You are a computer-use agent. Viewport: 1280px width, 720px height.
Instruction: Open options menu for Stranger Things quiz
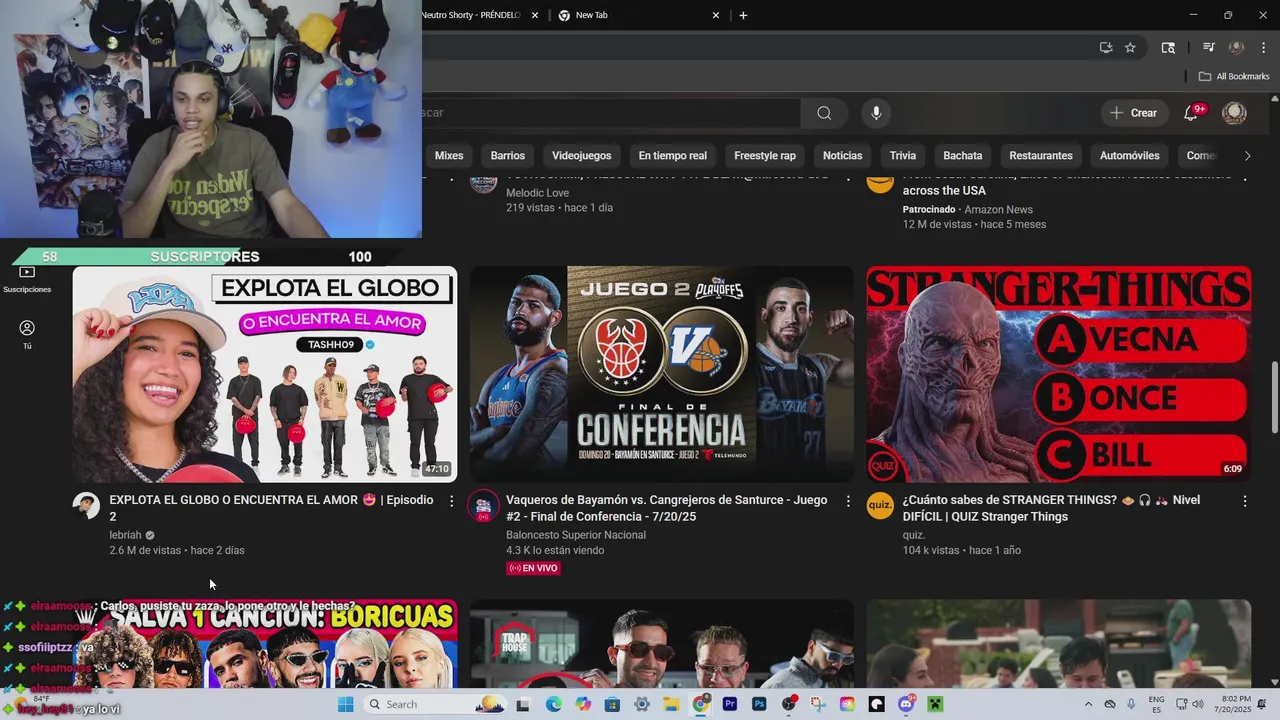coord(1245,501)
